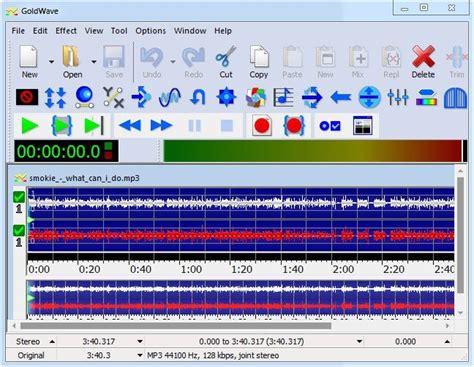474x367 pixels.
Task: Play the audio with green play button
Action: click(30, 126)
